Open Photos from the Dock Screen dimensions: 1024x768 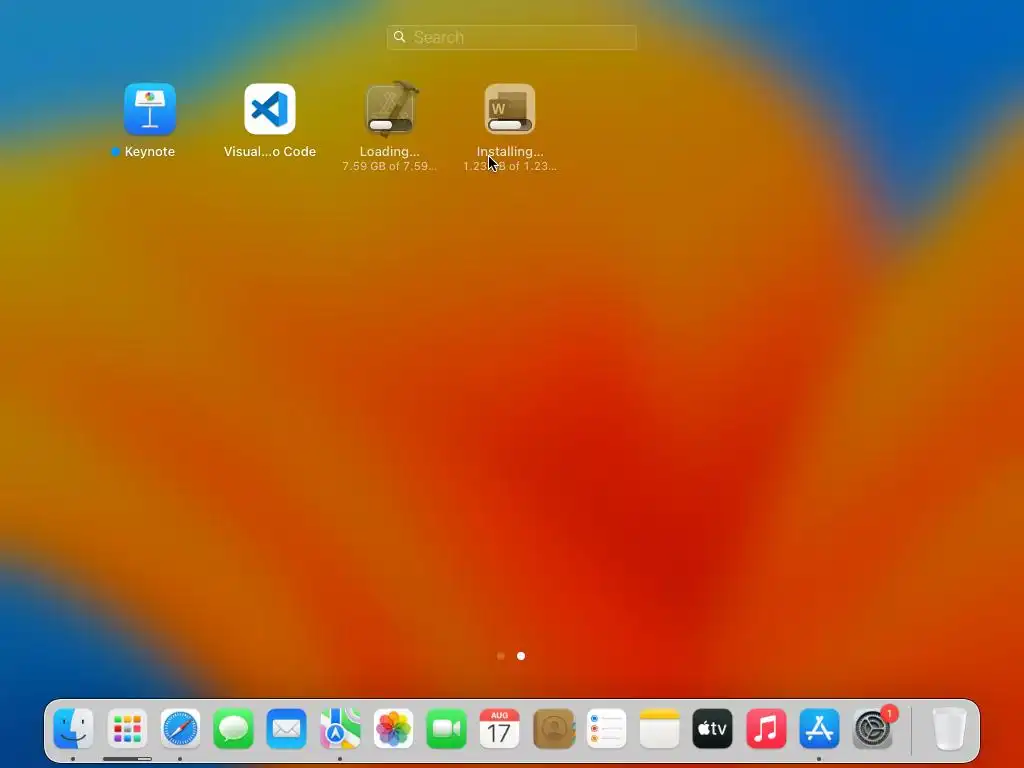point(393,728)
